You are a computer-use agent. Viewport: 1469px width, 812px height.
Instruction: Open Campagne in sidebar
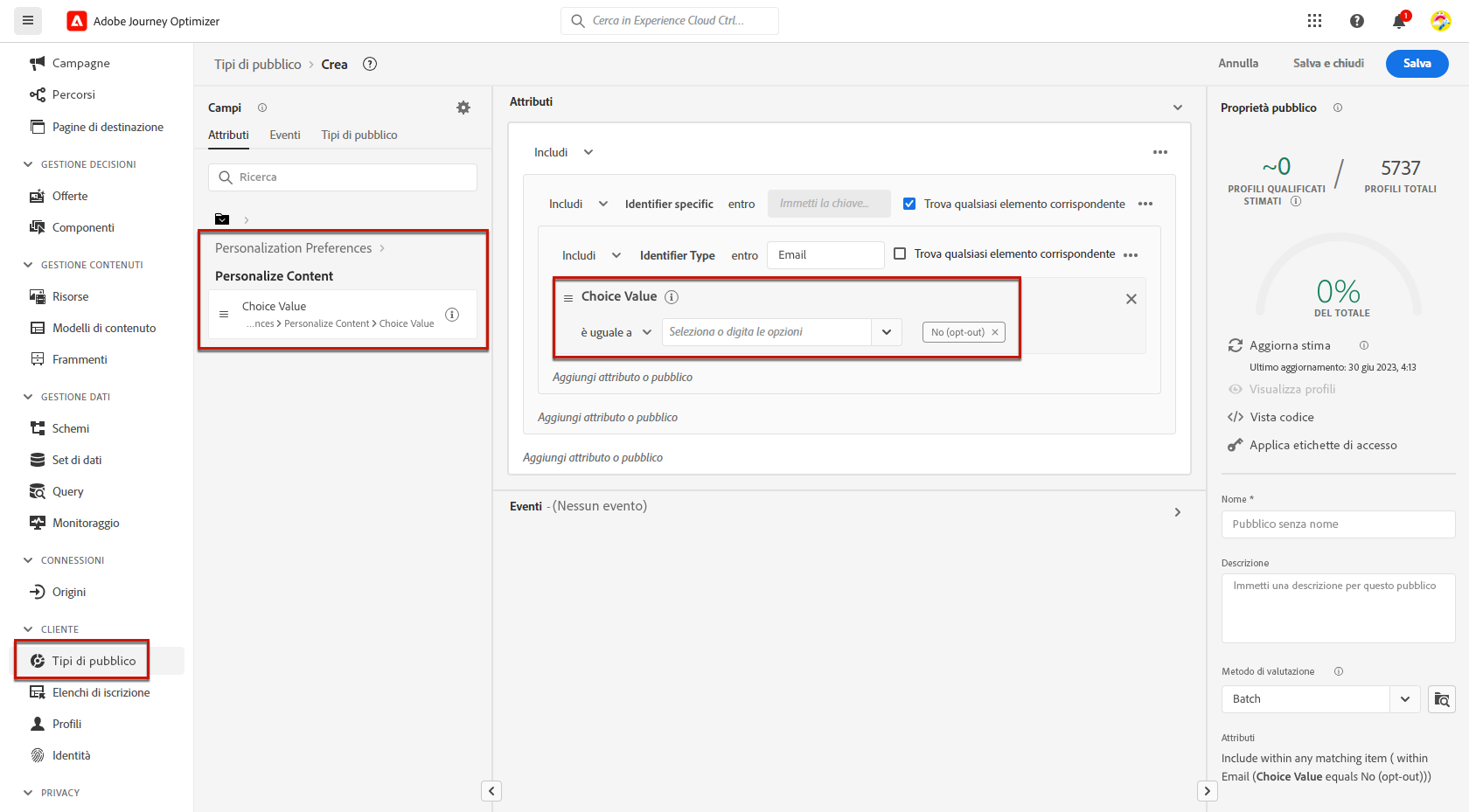click(80, 63)
